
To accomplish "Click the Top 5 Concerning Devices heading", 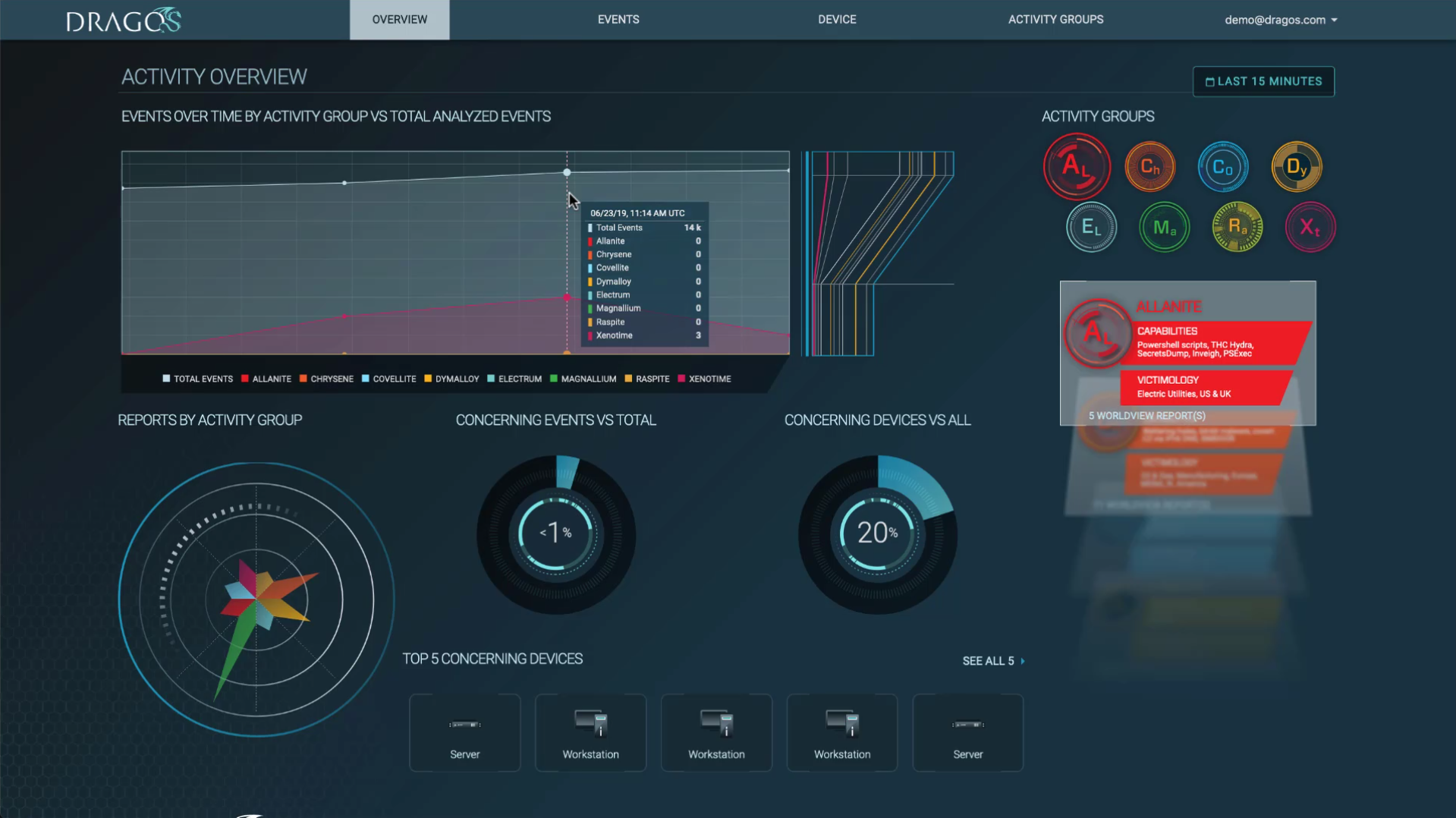I will pyautogui.click(x=492, y=659).
